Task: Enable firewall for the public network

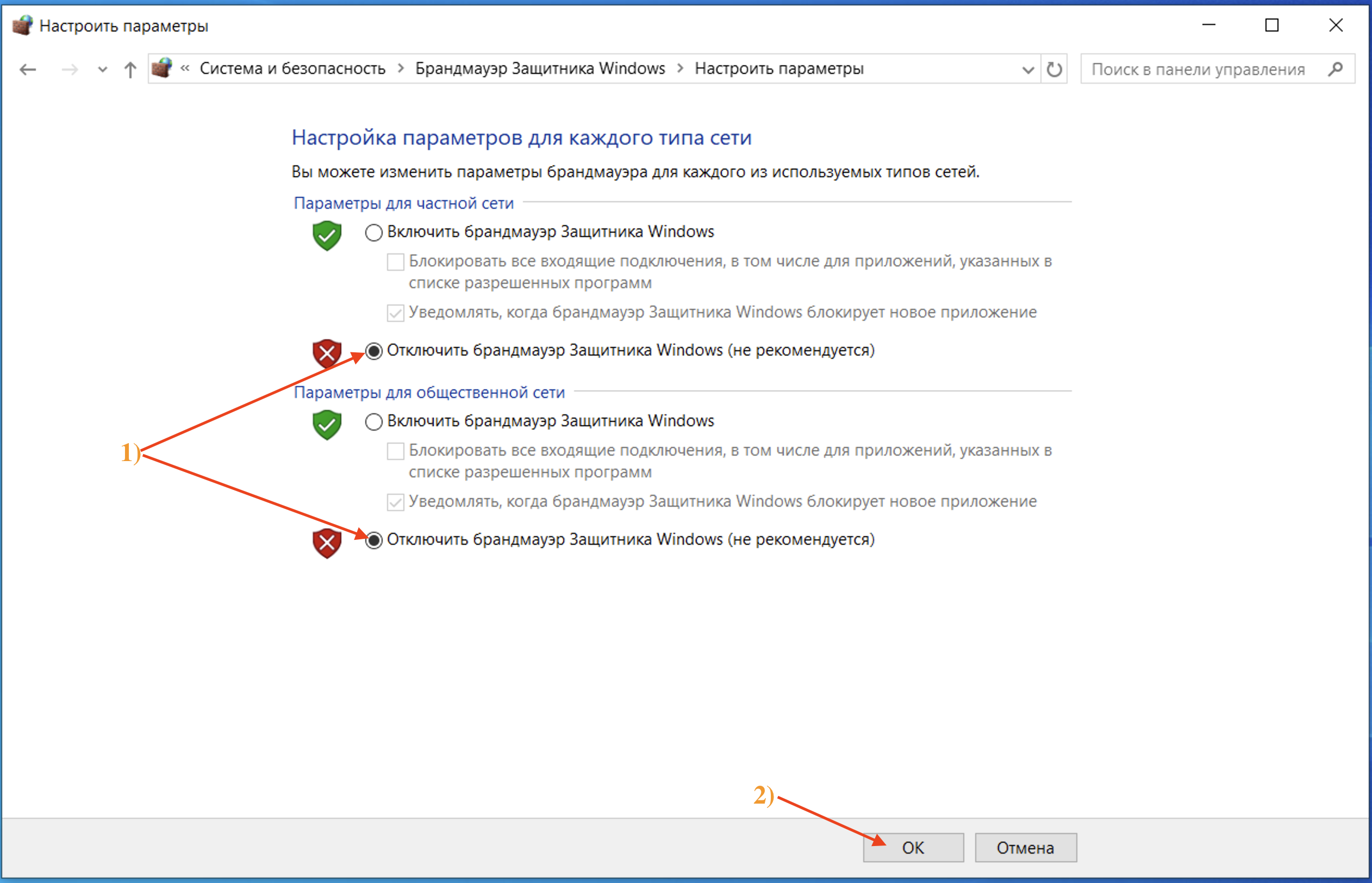Action: (x=373, y=421)
